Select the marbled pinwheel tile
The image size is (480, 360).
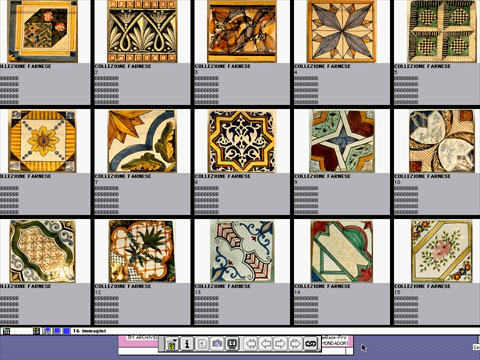point(442,141)
